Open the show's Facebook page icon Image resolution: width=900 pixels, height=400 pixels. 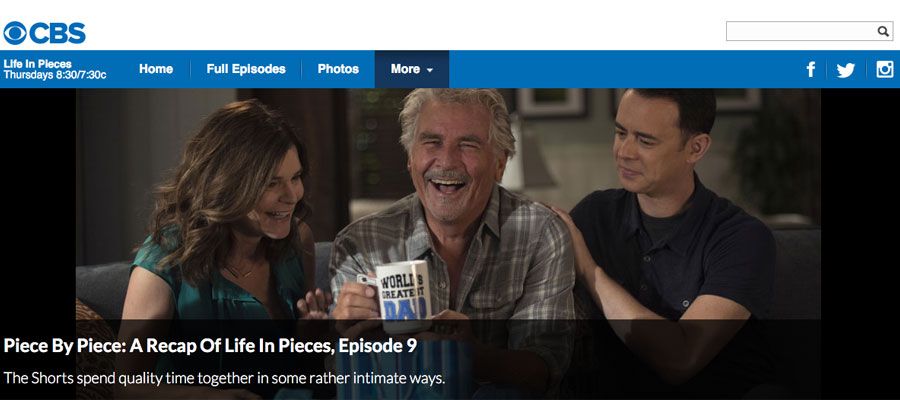(x=810, y=69)
